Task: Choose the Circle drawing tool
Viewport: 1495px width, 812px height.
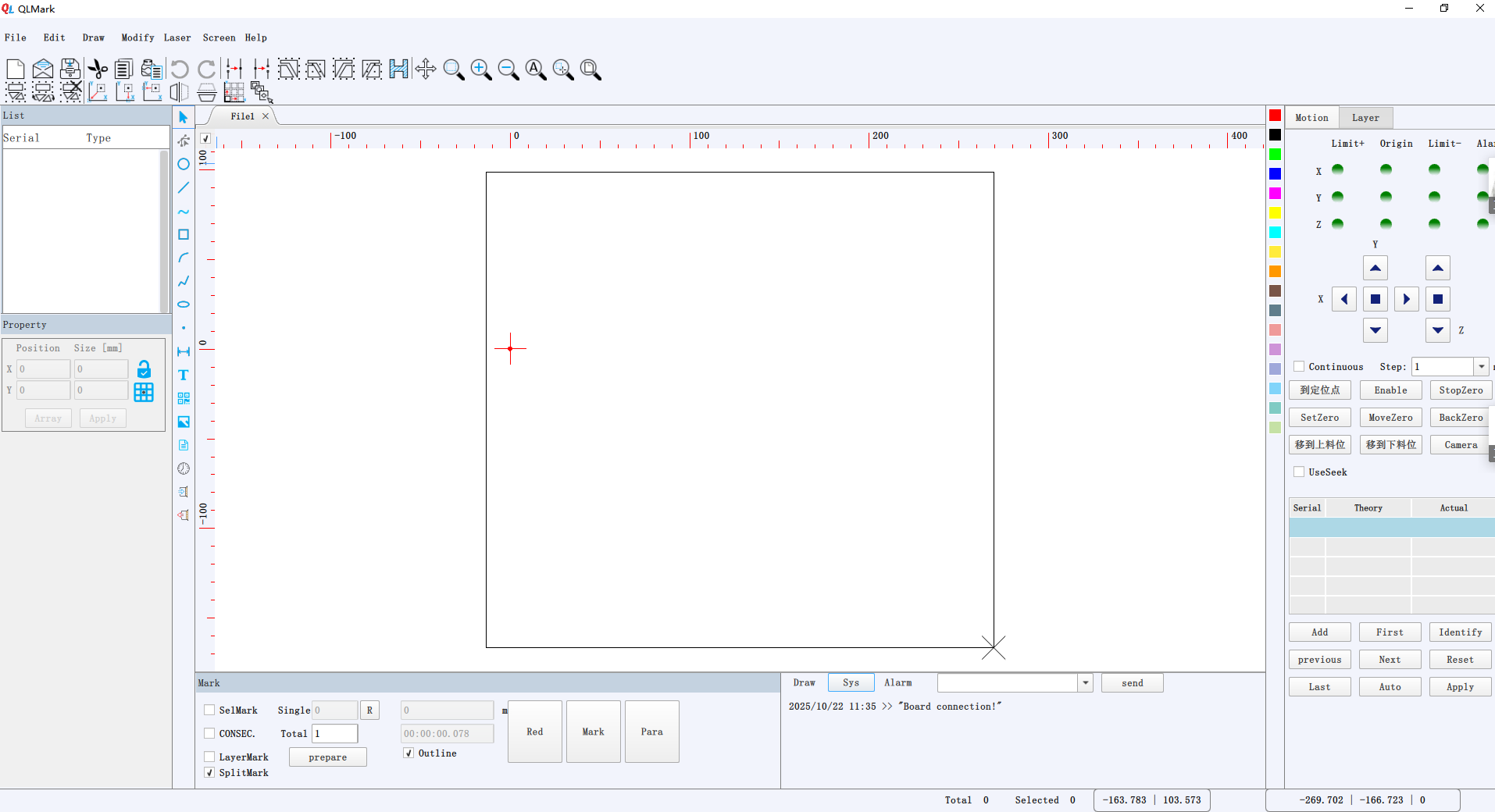Action: [183, 164]
